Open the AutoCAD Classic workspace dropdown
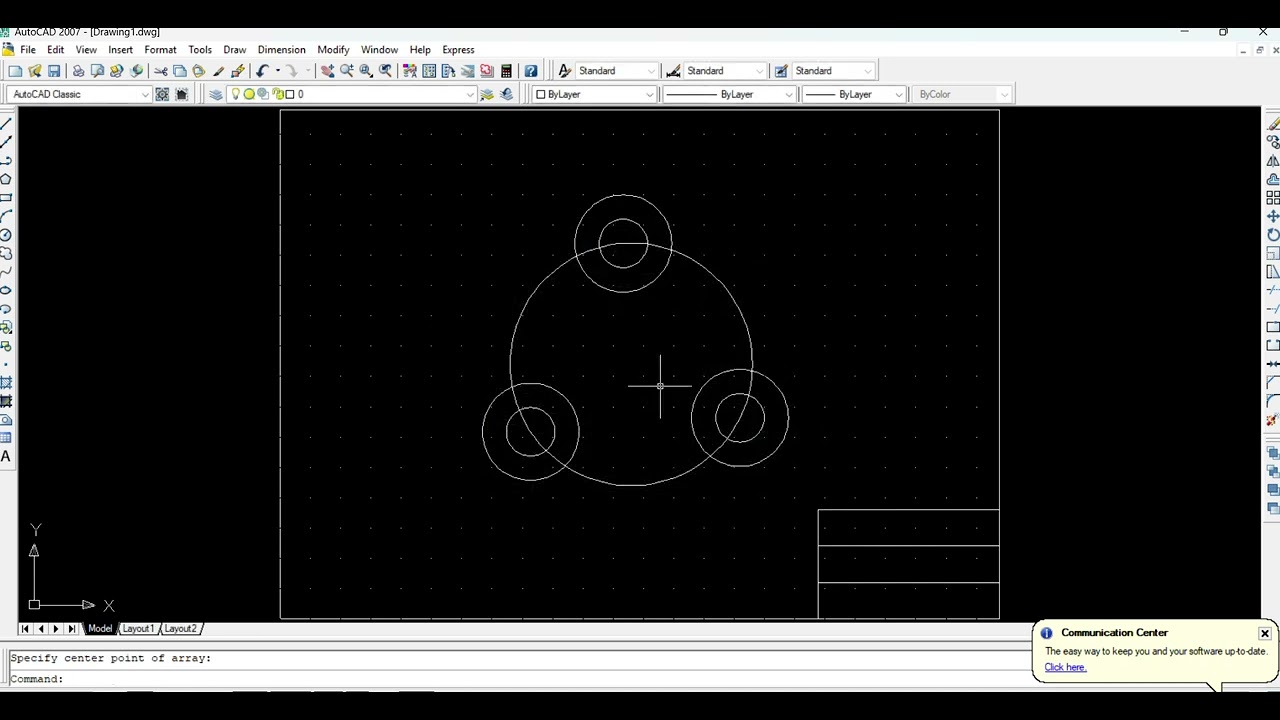 click(145, 94)
